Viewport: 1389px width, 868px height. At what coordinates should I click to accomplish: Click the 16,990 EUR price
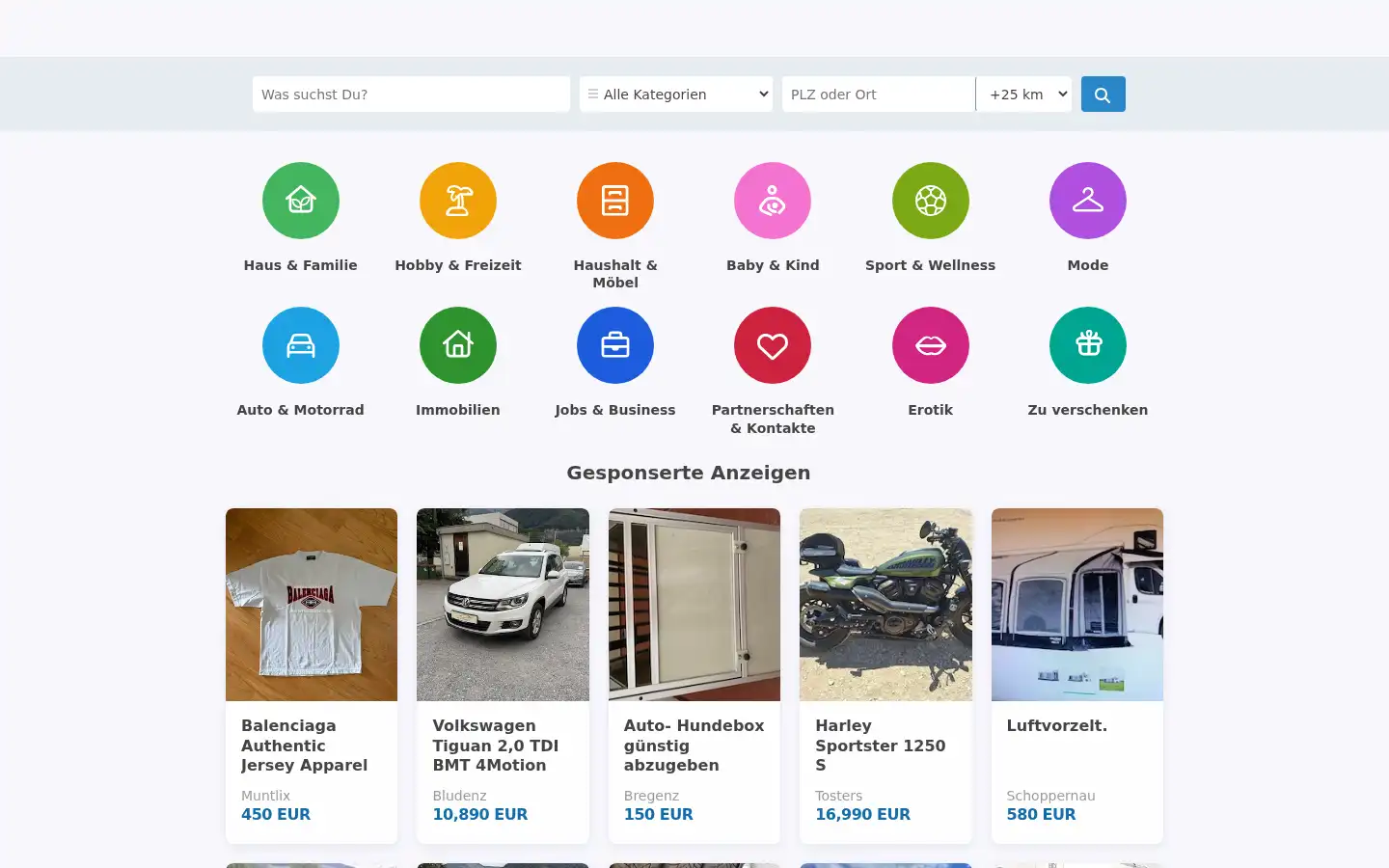pos(863,815)
